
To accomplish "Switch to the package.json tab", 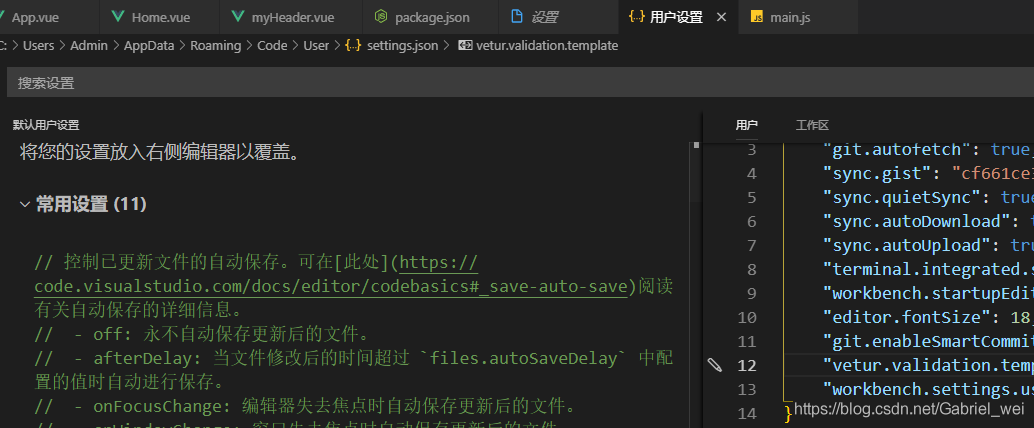I will (x=431, y=17).
